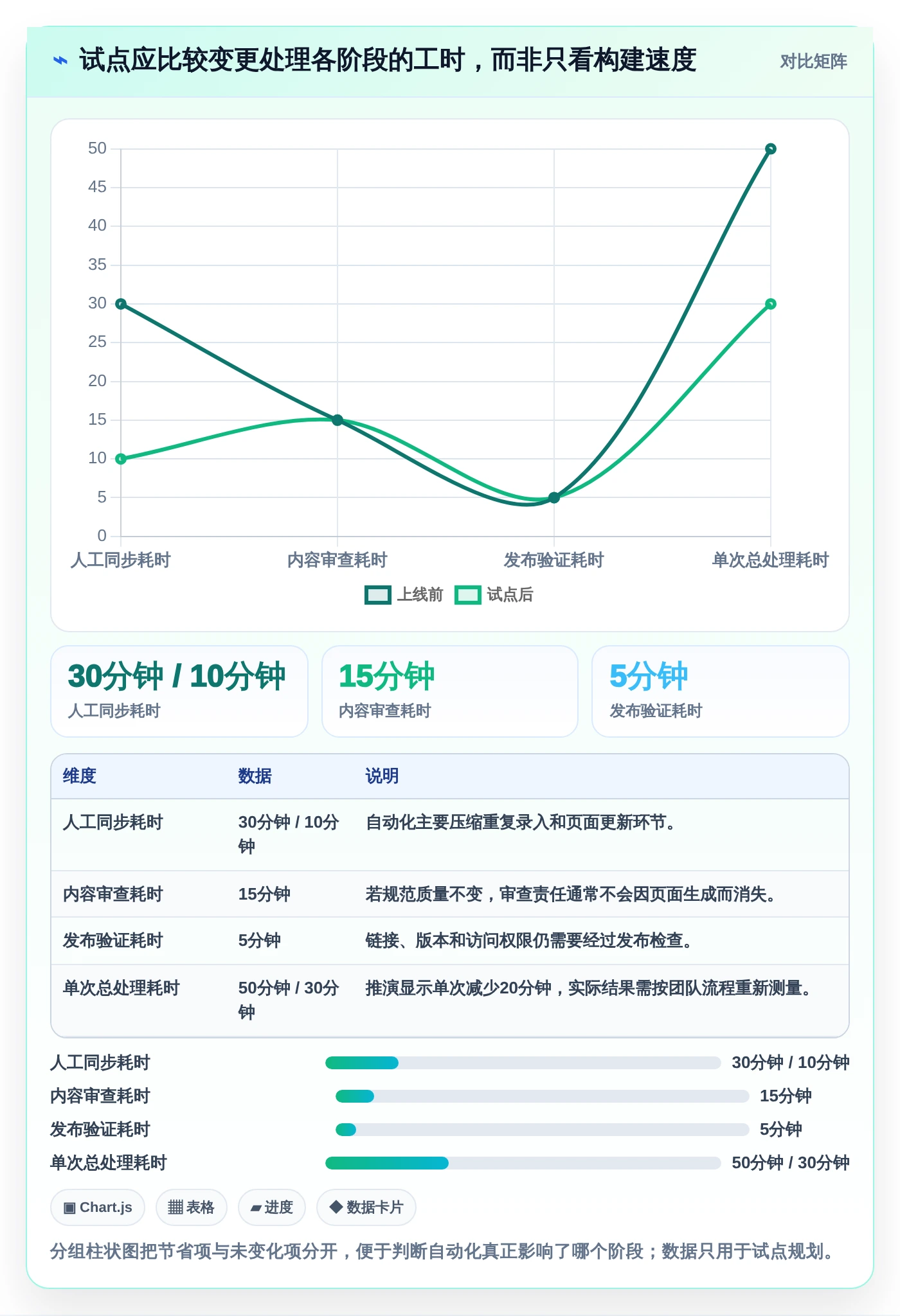Click the 内容审查耗时 x-axis label
This screenshot has height=1316, width=900.
pos(337,560)
